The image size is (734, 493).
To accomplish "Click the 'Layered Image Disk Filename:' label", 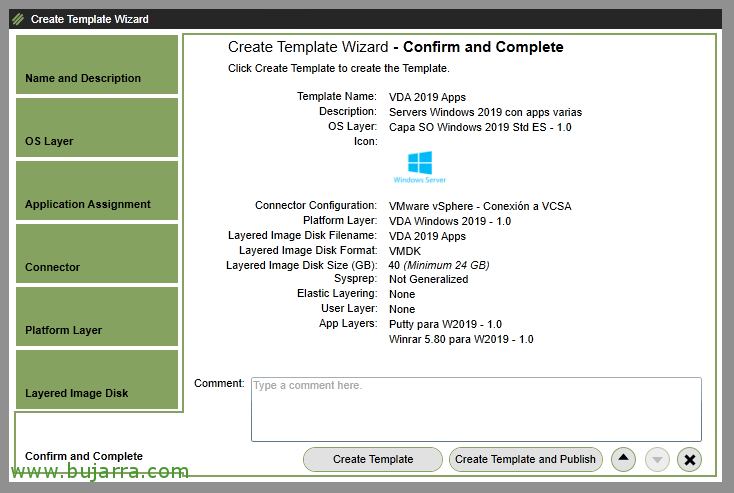I will (302, 235).
